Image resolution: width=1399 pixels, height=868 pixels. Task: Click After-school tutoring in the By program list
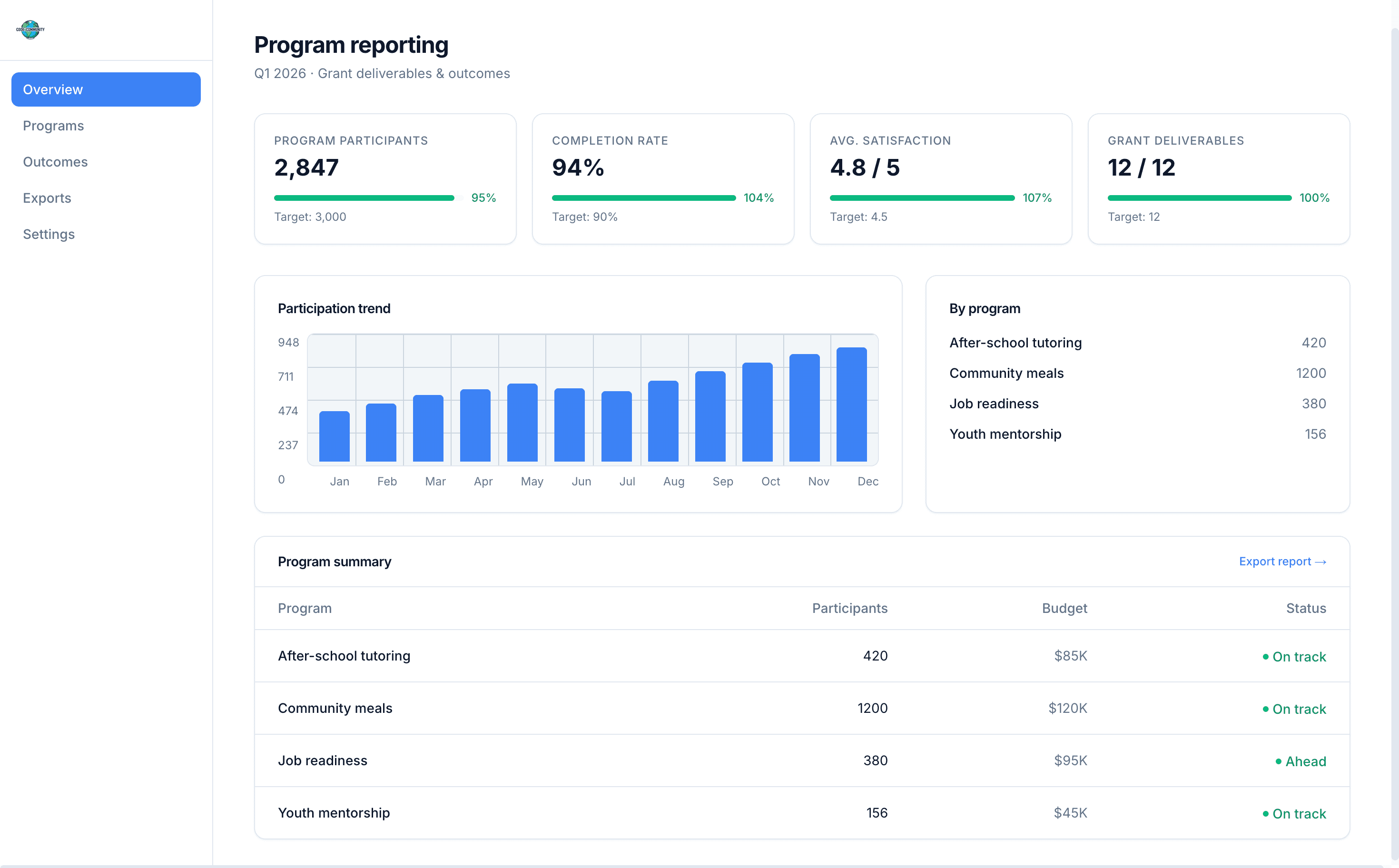click(1015, 342)
